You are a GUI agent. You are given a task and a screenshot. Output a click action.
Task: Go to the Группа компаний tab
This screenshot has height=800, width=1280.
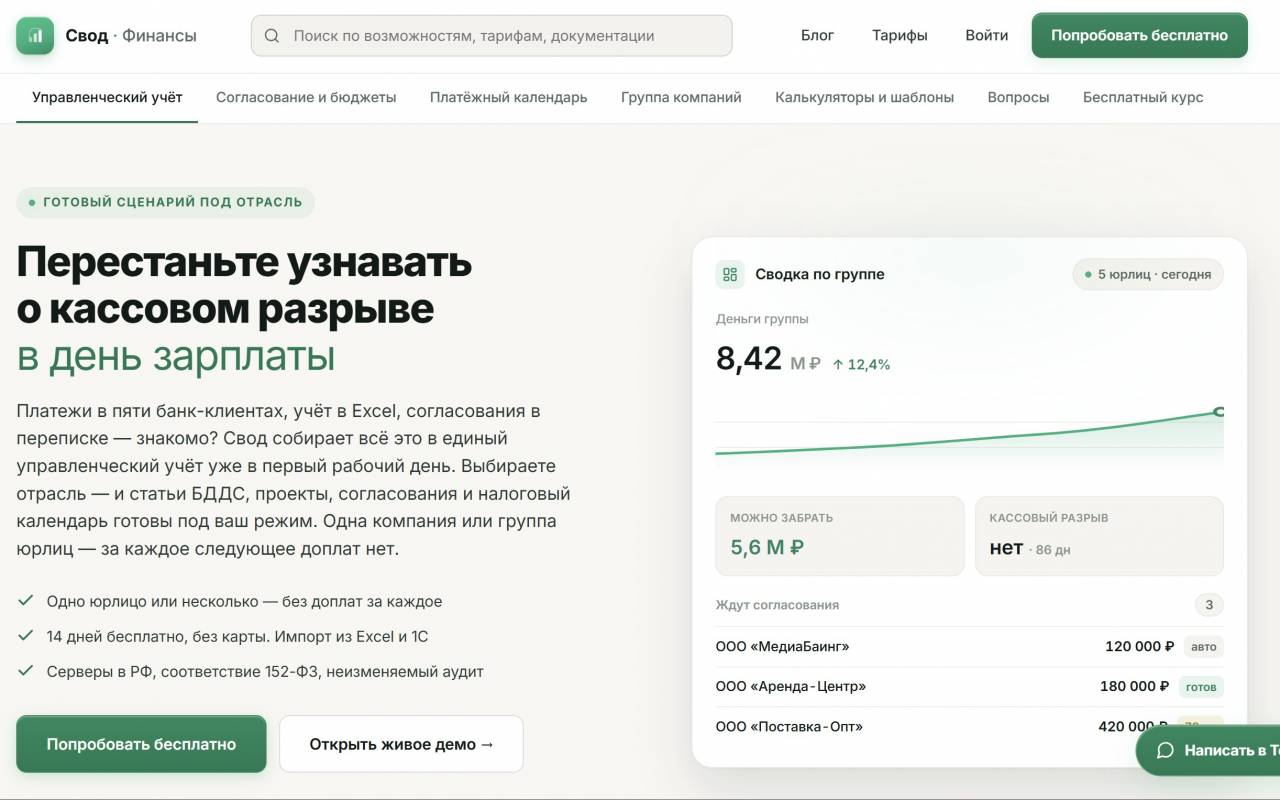click(681, 98)
